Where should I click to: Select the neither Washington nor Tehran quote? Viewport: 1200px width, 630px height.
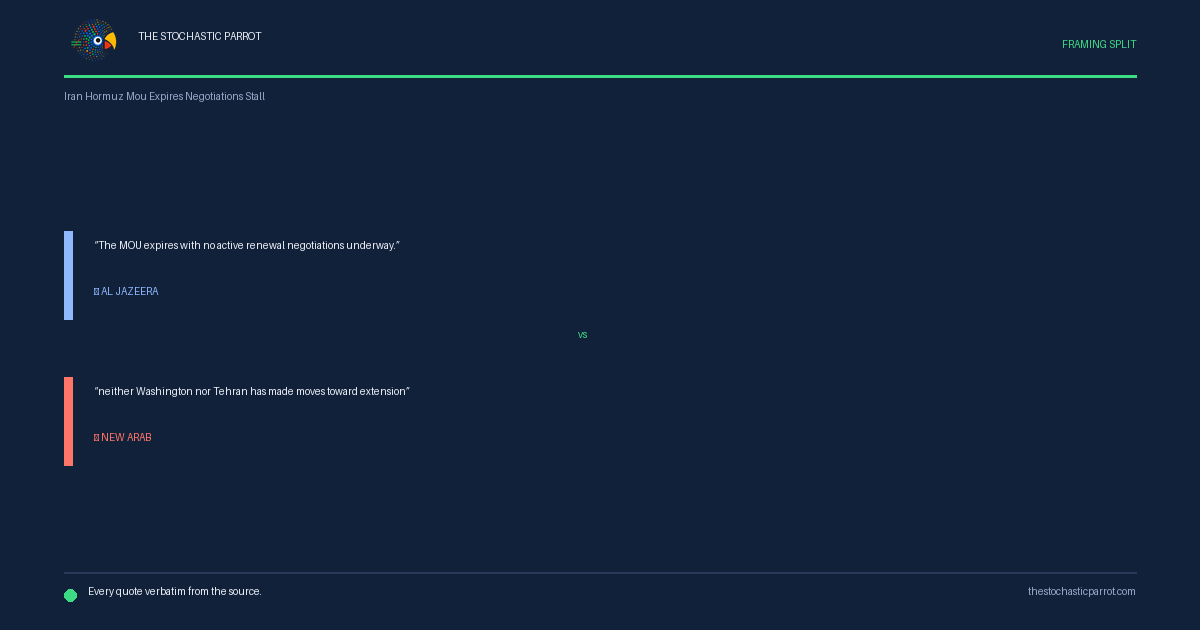(x=252, y=392)
